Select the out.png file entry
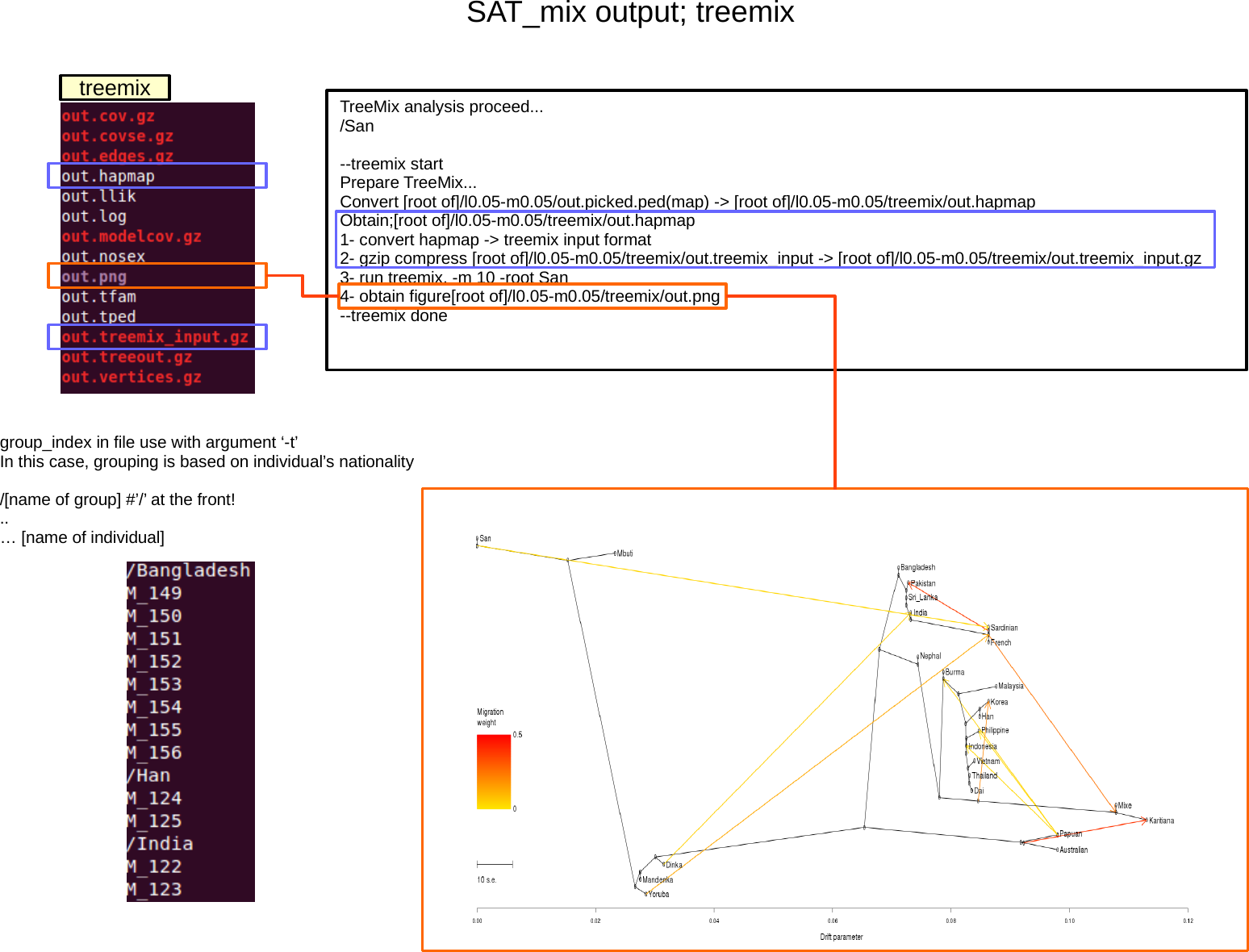Image resolution: width=1249 pixels, height=952 pixels. click(x=94, y=277)
